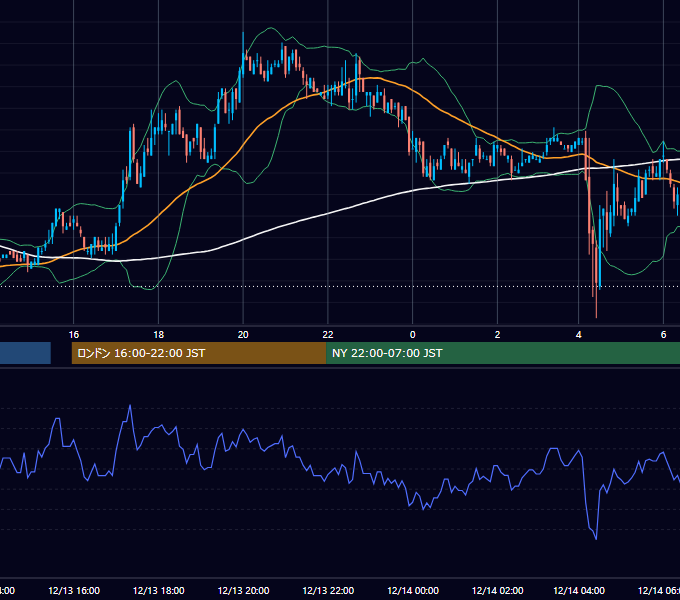Click the 12/13 20:00 date label
The width and height of the screenshot is (680, 600).
243,590
